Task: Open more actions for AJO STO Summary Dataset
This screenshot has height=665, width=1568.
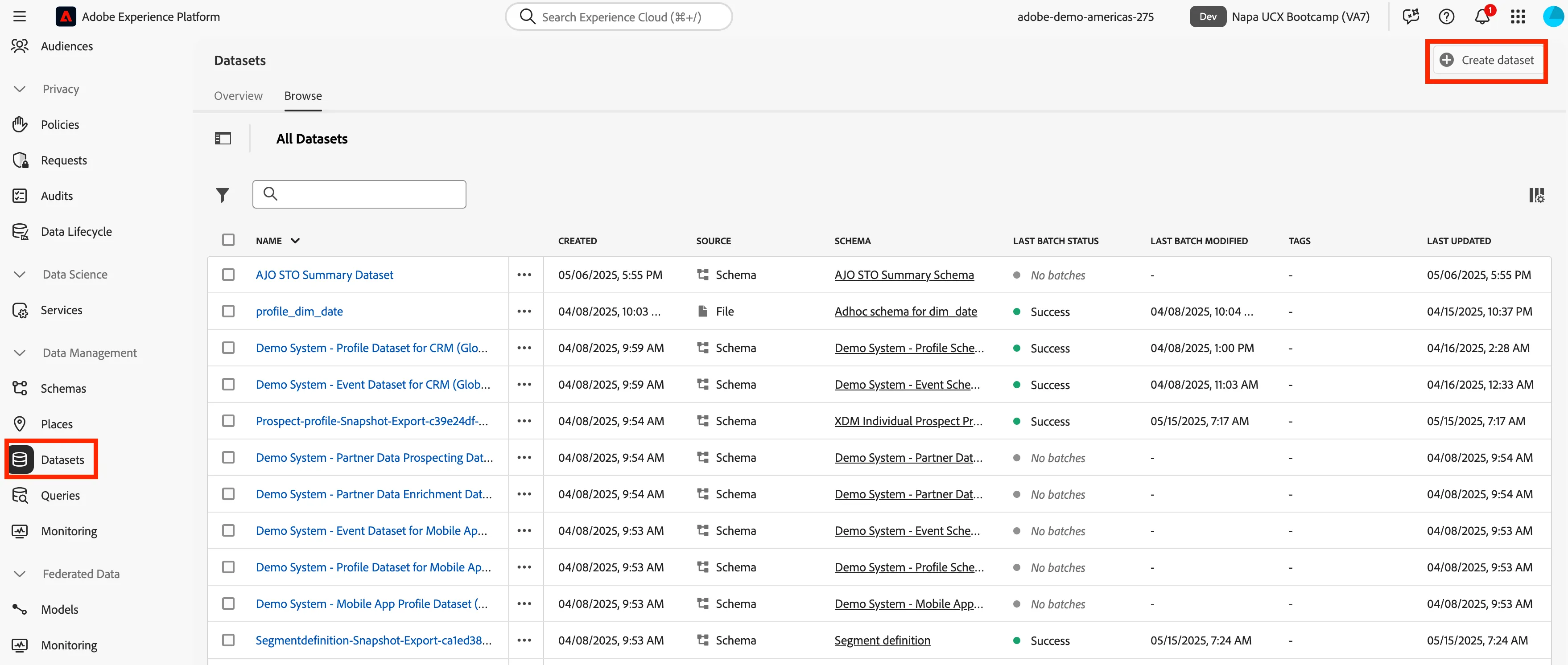Action: 524,275
